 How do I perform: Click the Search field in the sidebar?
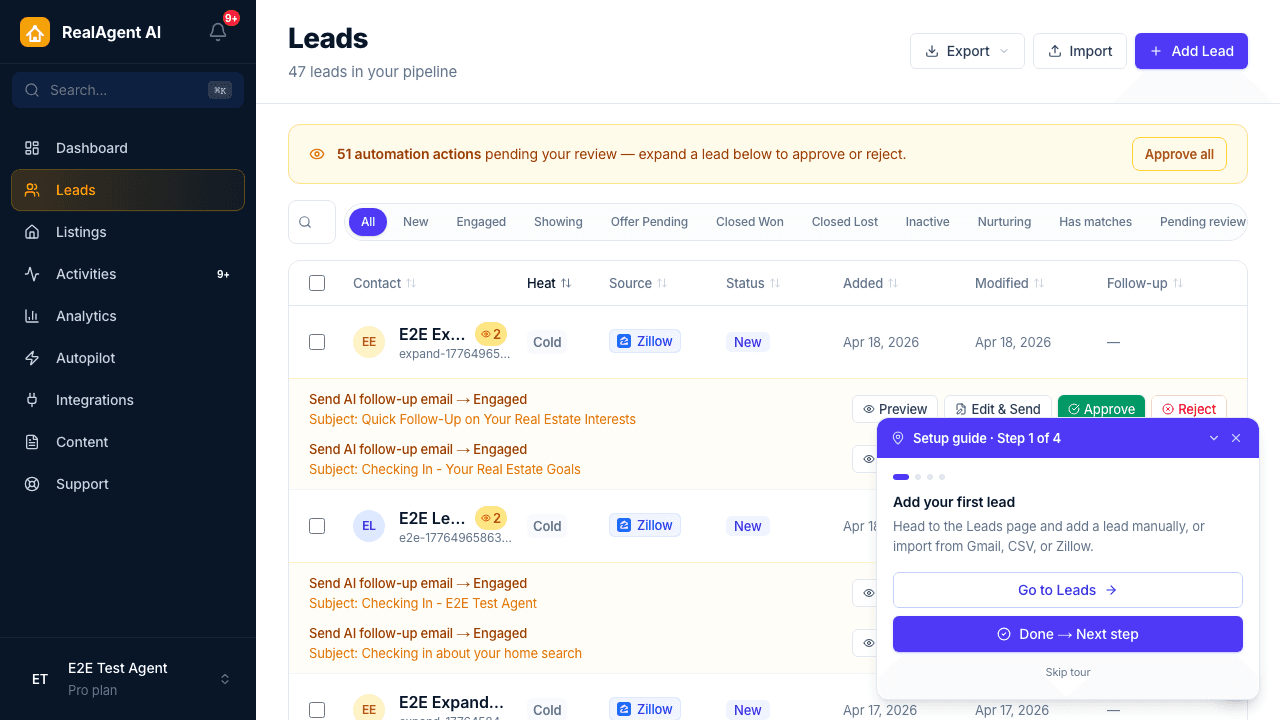(x=127, y=90)
